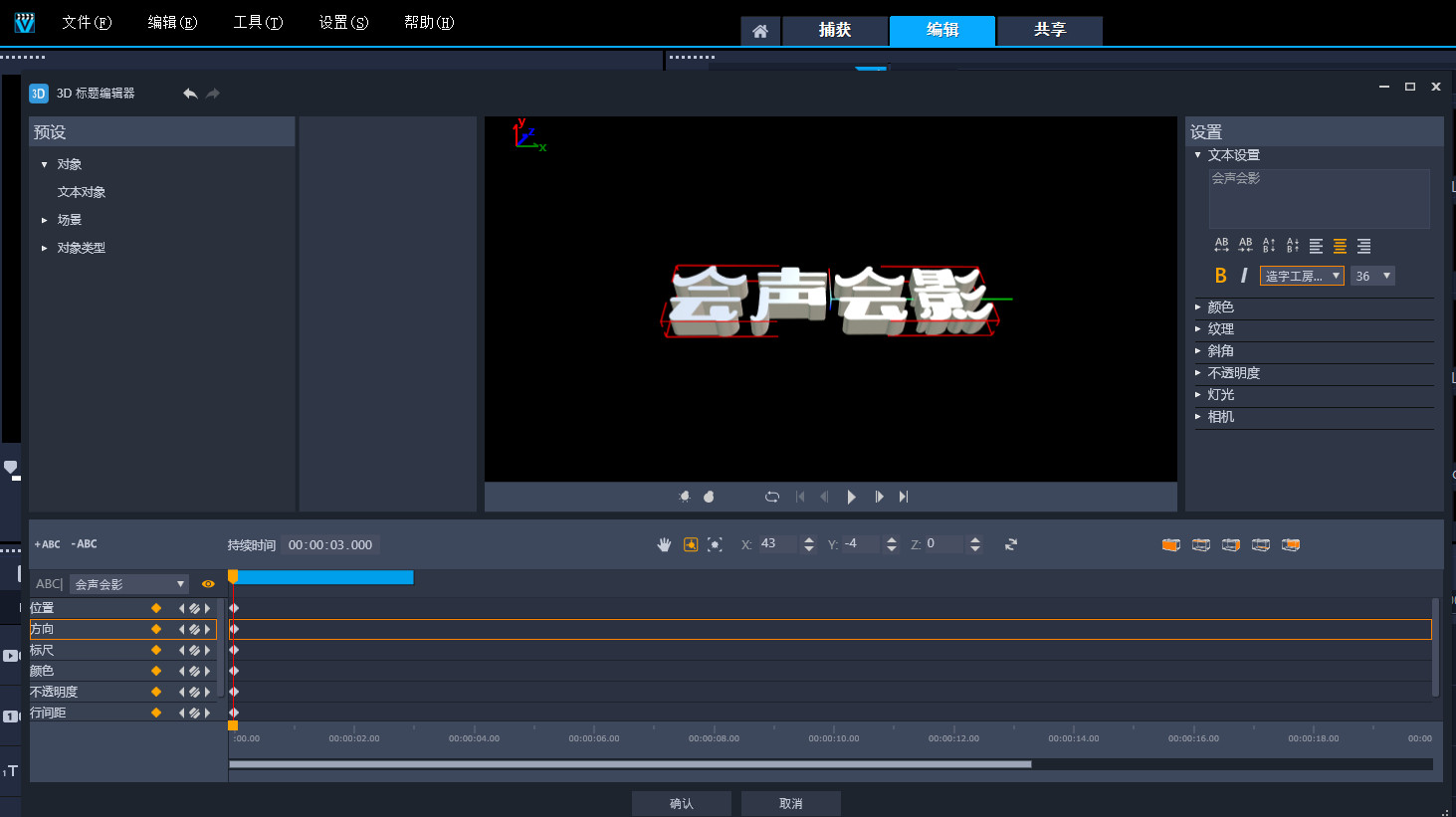
Task: Open the font family dropdown
Action: 1302,276
